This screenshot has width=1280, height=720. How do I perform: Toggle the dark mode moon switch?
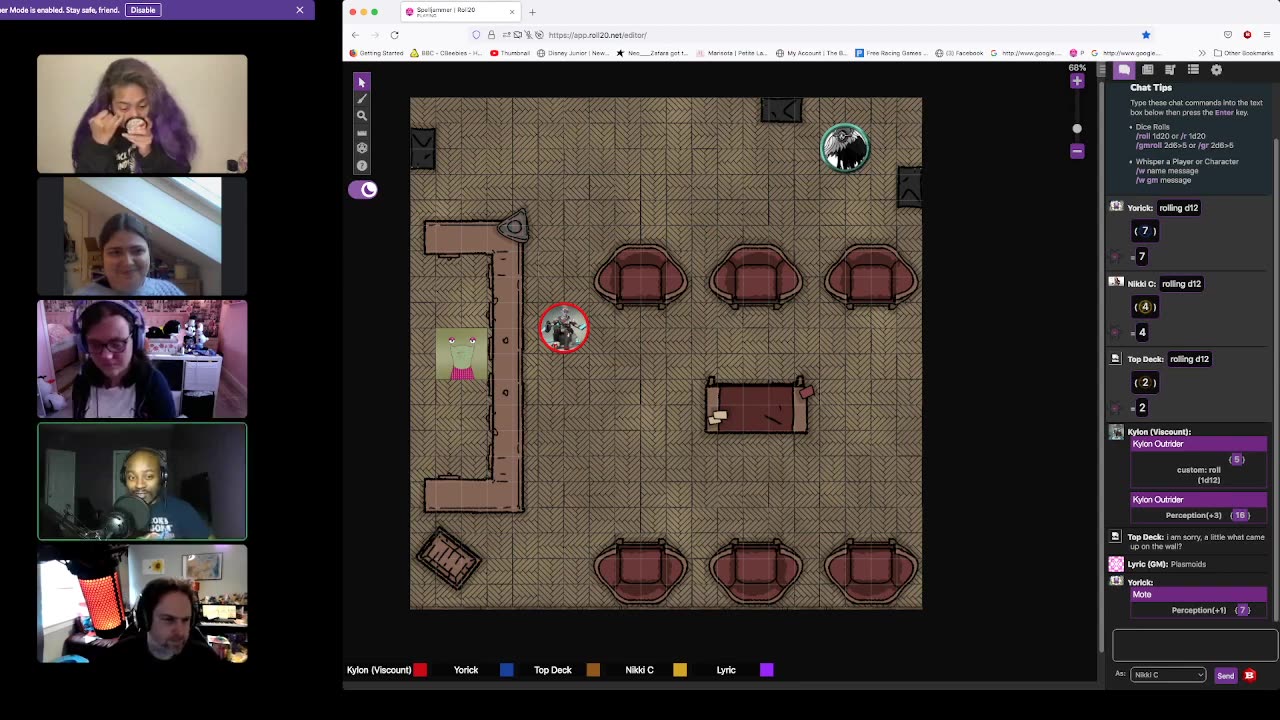[x=363, y=189]
